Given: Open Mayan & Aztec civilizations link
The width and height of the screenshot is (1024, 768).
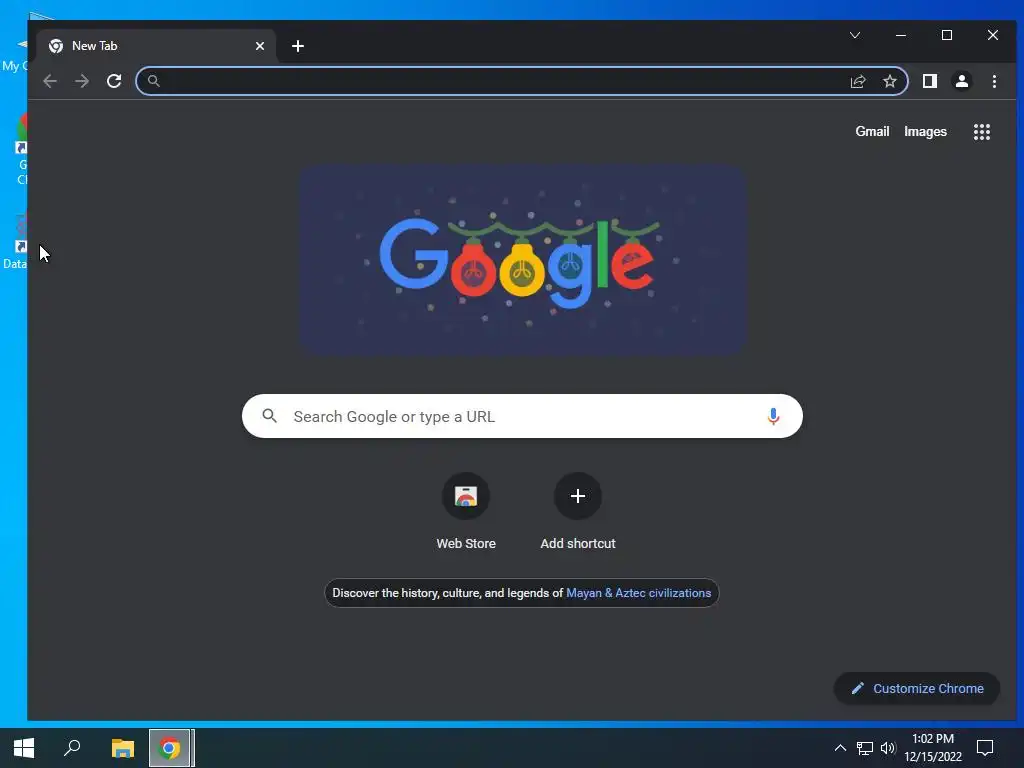Looking at the screenshot, I should 638,593.
